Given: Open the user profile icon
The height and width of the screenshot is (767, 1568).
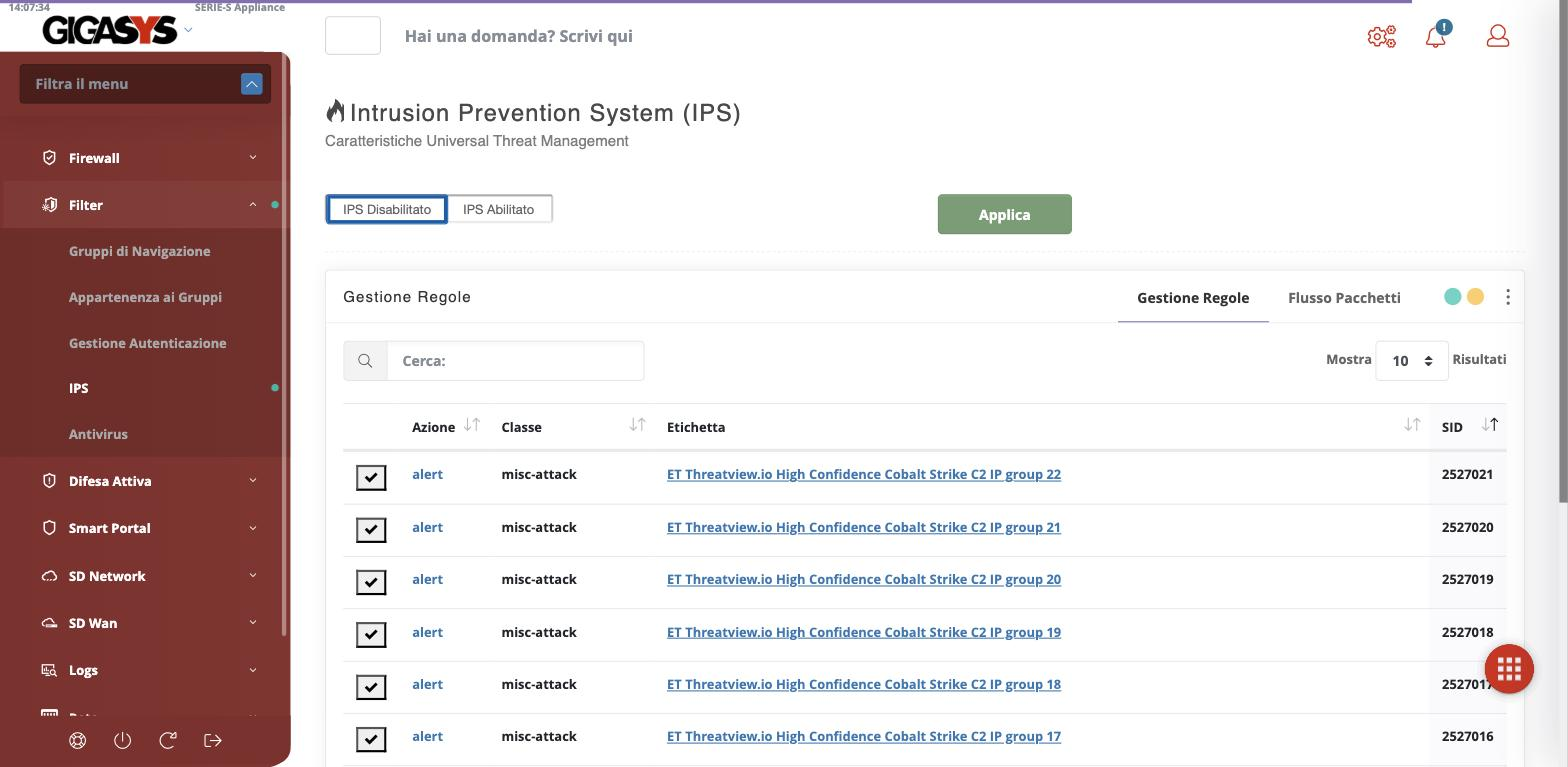Looking at the screenshot, I should tap(1497, 36).
